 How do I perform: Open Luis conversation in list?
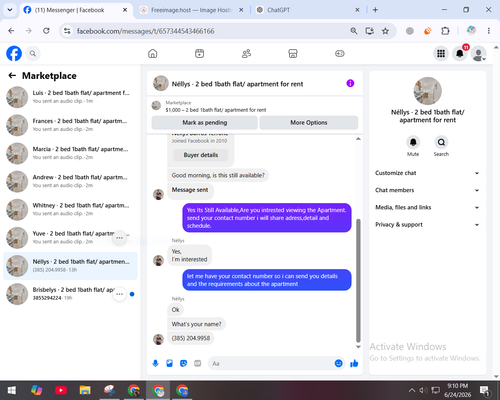70,97
